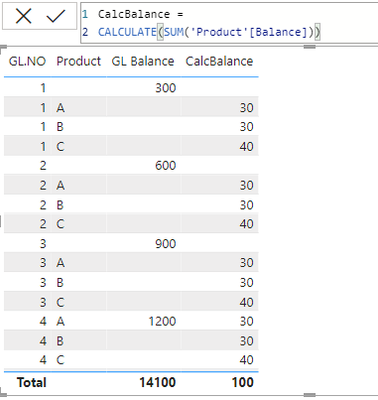378x400 pixels.
Task: Select Product A in GL.NO 1 row
Action: [x=60, y=108]
